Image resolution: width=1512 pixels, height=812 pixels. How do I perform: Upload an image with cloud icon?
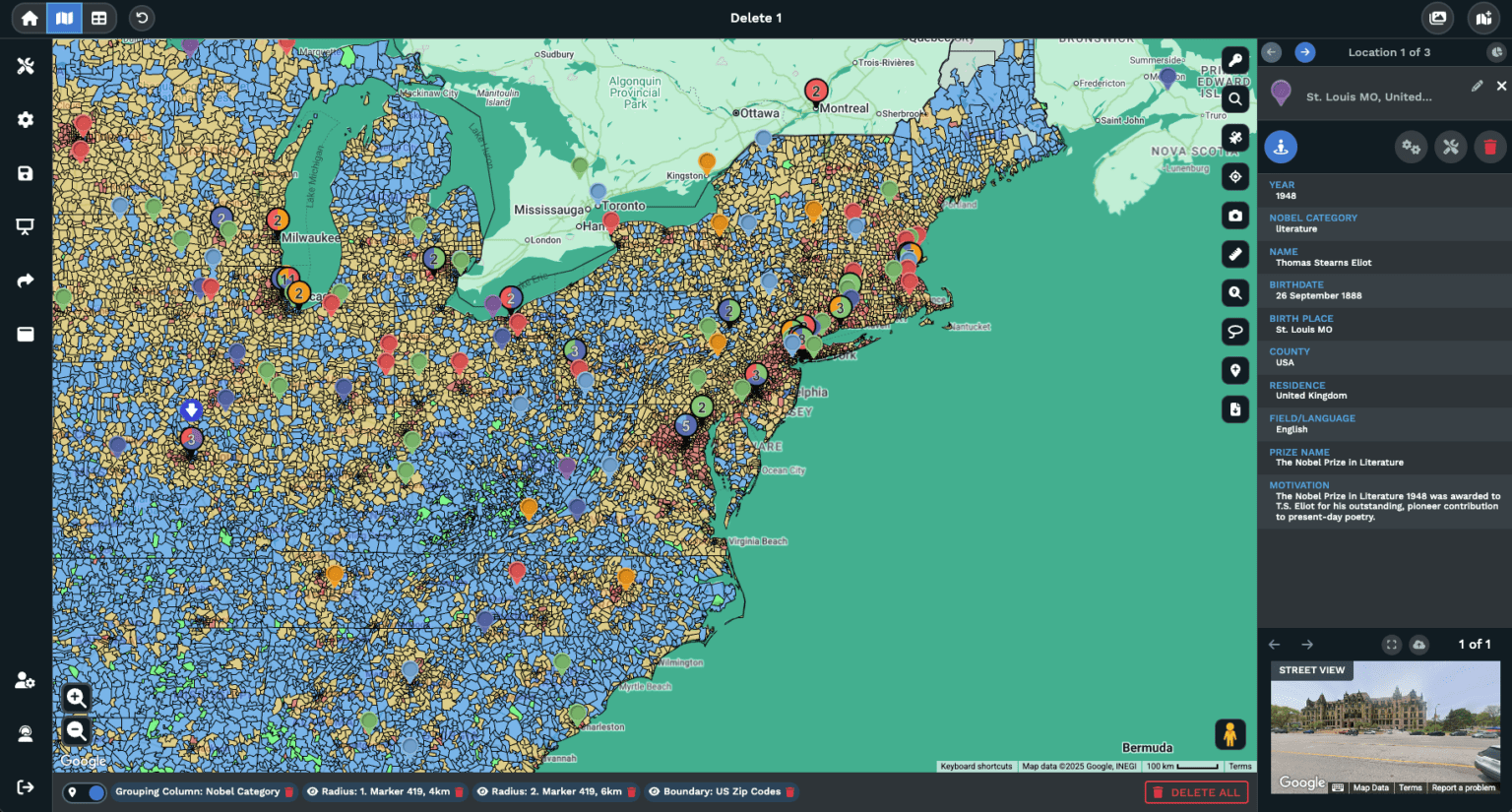click(x=1418, y=645)
